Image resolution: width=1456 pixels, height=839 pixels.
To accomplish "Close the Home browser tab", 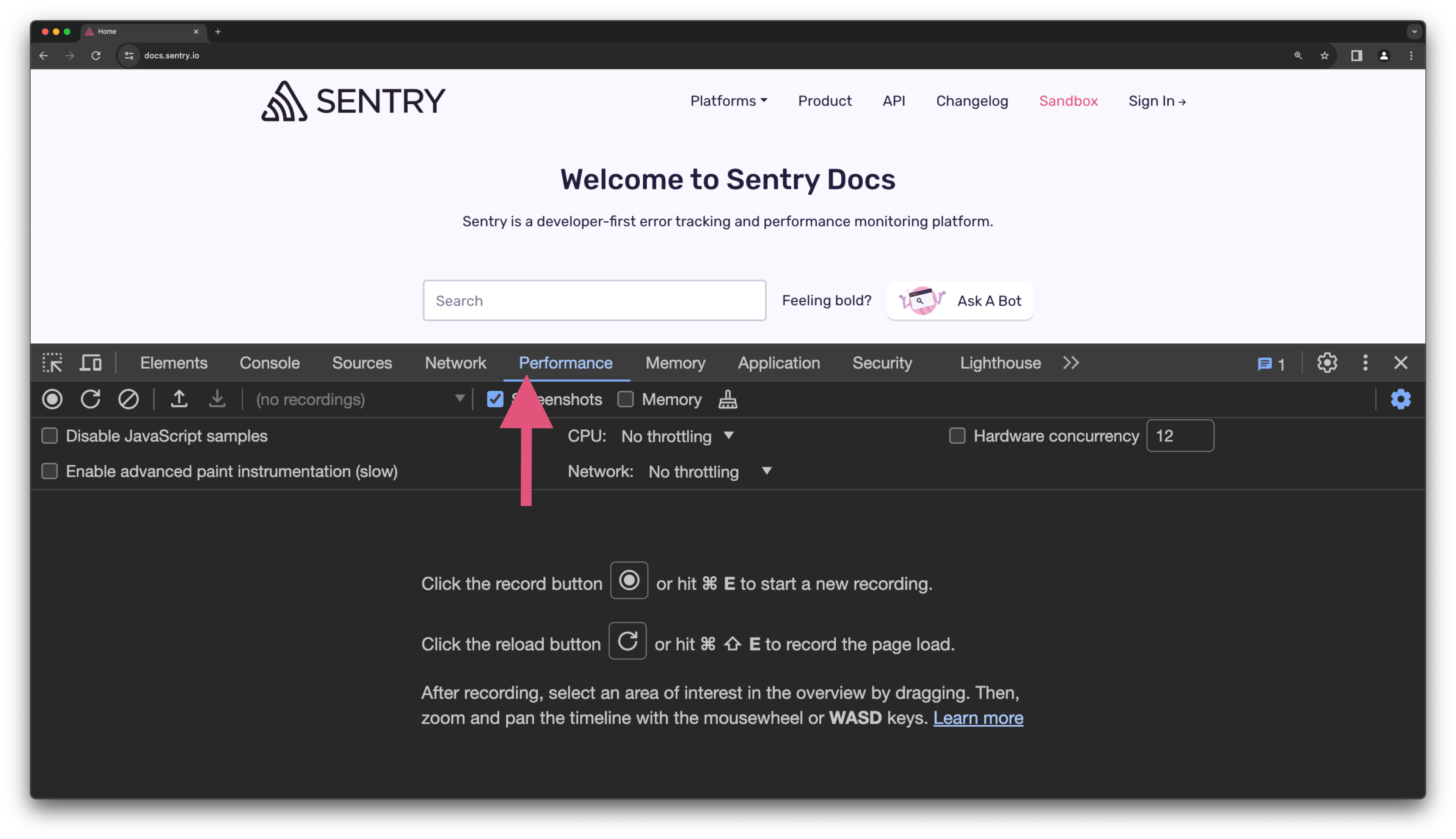I will 196,32.
